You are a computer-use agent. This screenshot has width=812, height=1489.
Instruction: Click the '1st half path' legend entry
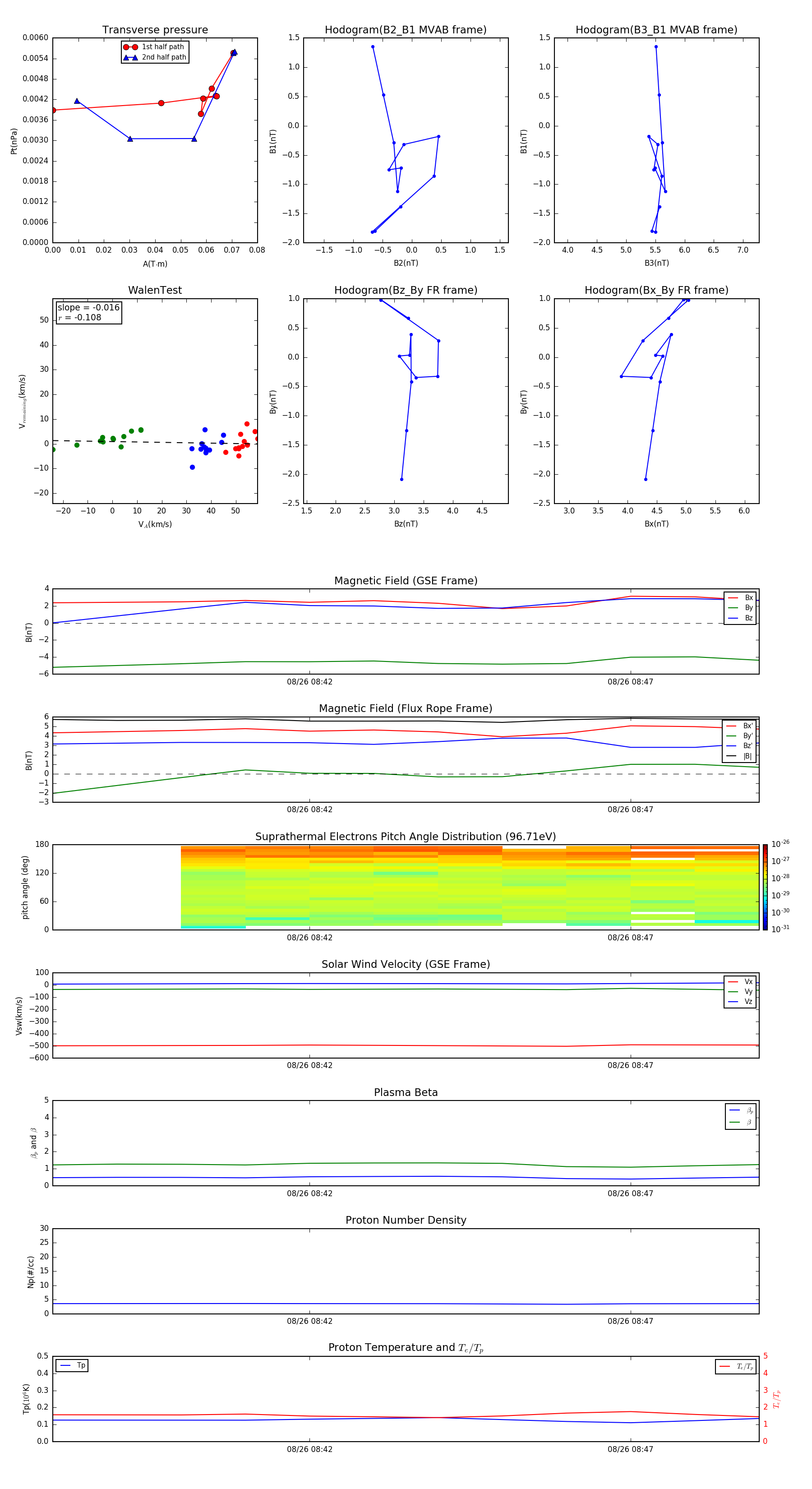154,47
